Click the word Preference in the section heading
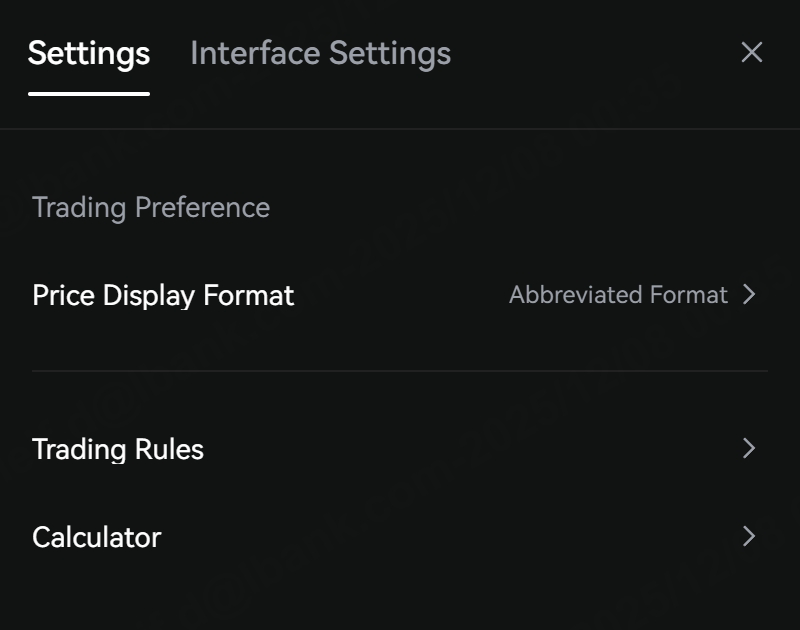The width and height of the screenshot is (800, 630). [x=202, y=208]
